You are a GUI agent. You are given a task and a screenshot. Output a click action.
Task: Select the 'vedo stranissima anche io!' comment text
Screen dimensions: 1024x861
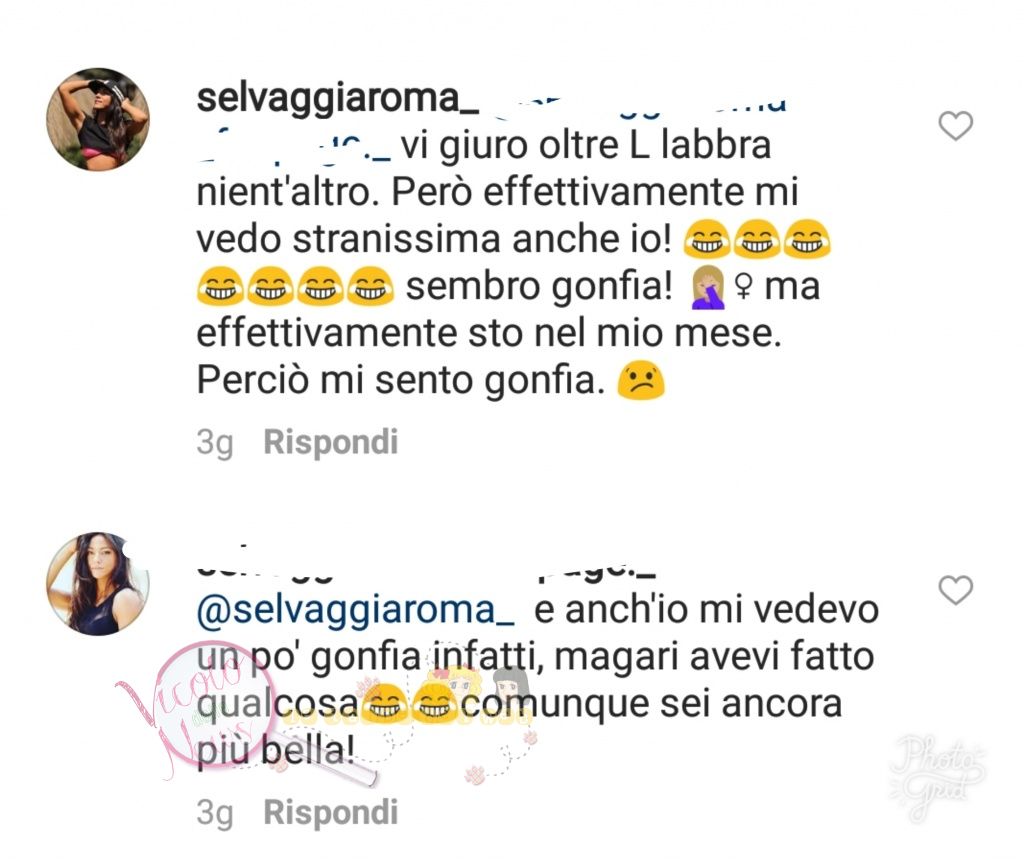[434, 239]
